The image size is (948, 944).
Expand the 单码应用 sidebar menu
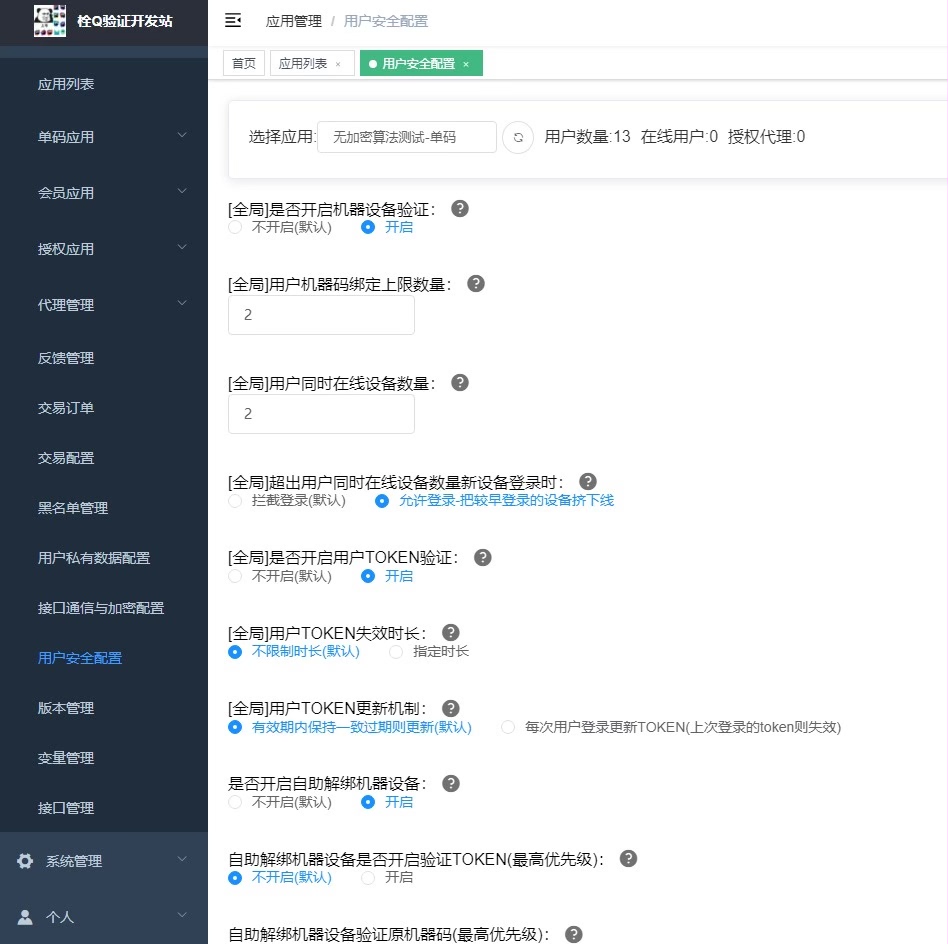tap(104, 137)
